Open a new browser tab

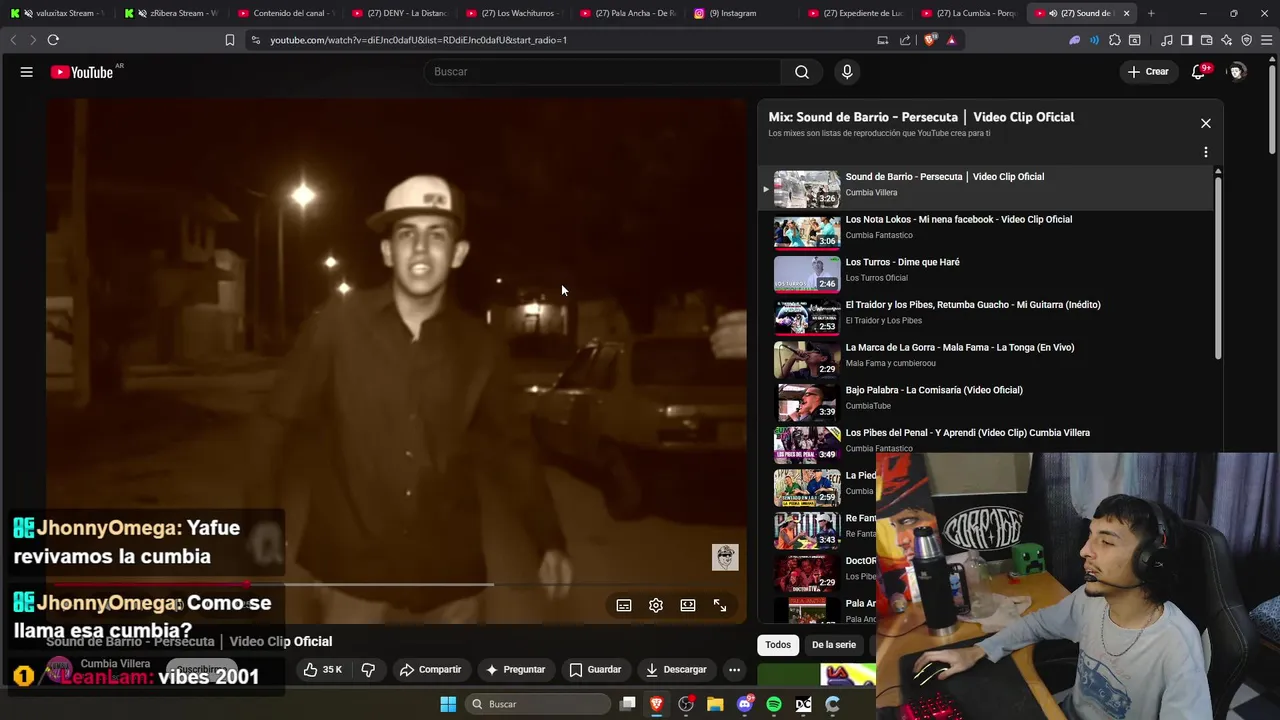click(x=1151, y=13)
